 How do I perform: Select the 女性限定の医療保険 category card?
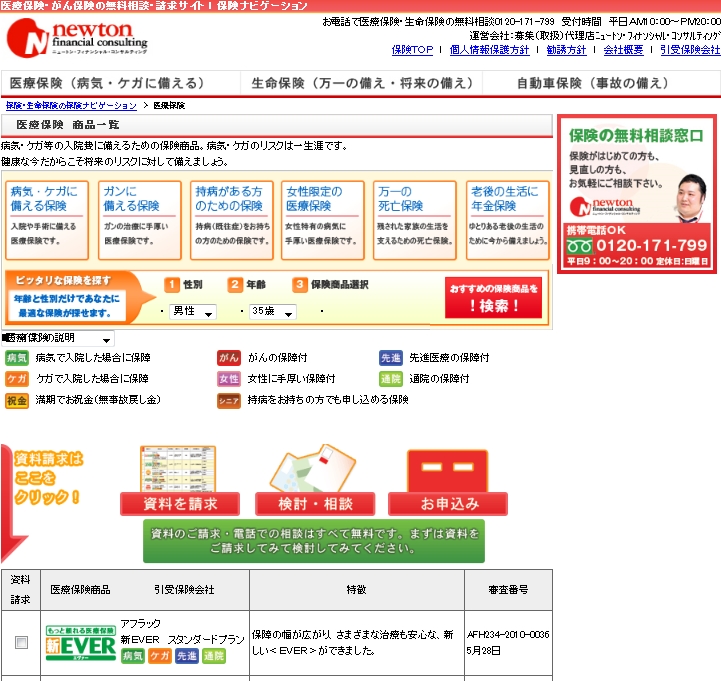pyautogui.click(x=323, y=220)
